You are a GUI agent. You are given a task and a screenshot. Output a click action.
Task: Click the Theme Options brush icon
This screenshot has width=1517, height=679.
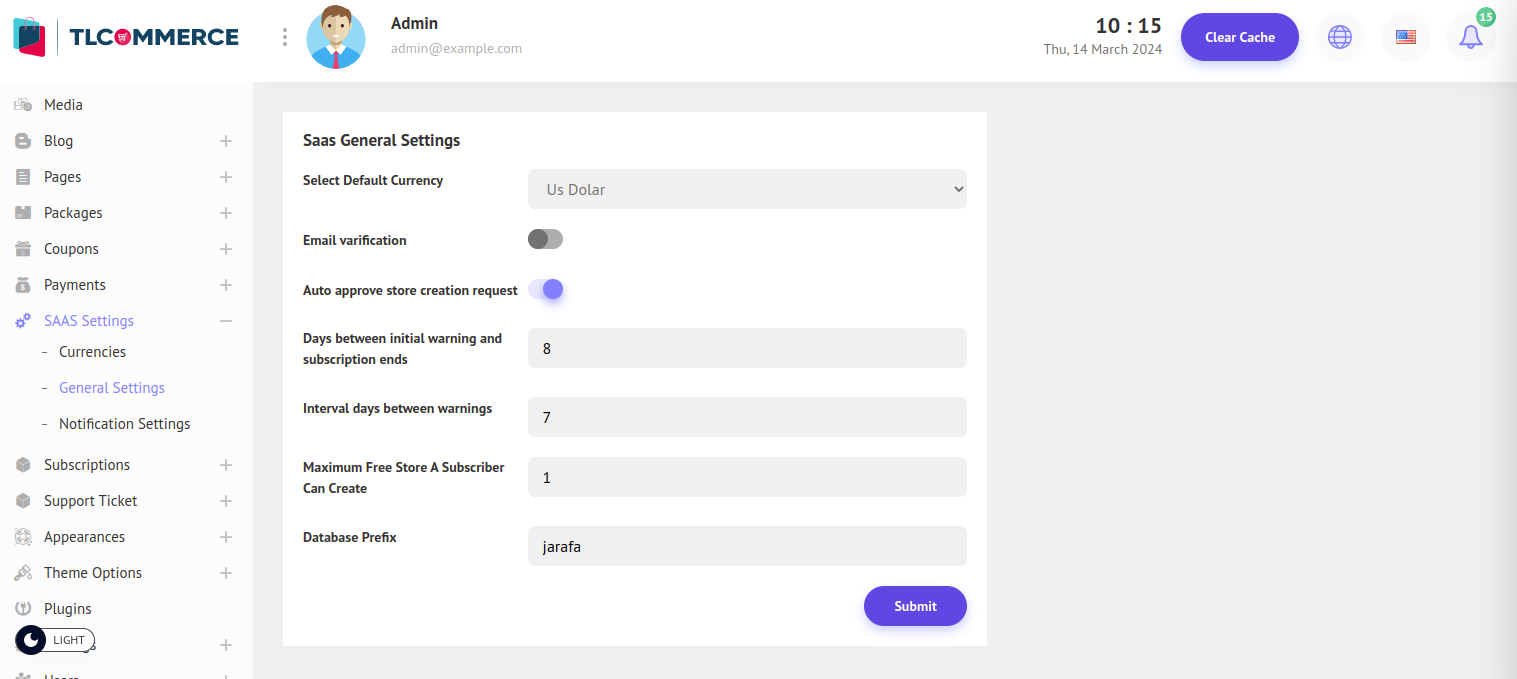click(x=23, y=573)
